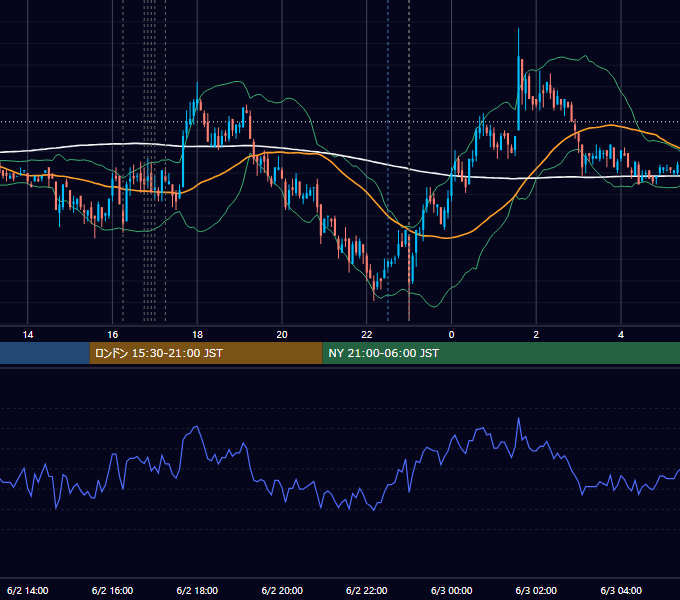This screenshot has width=680, height=600.
Task: Click the London session bar 15:30-21:00 JST
Action: coord(206,353)
